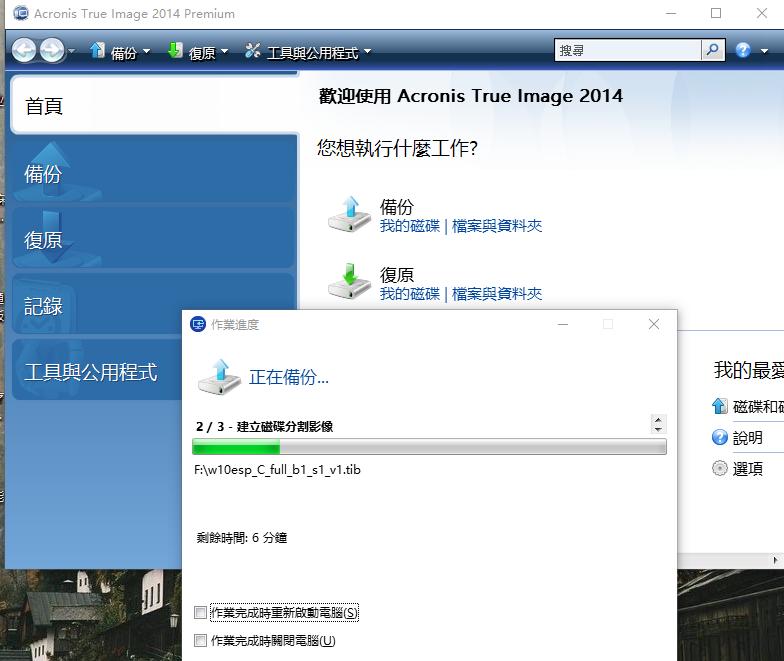Open 我的磁碟 link under 備份
Image resolution: width=784 pixels, height=661 pixels.
[410, 226]
